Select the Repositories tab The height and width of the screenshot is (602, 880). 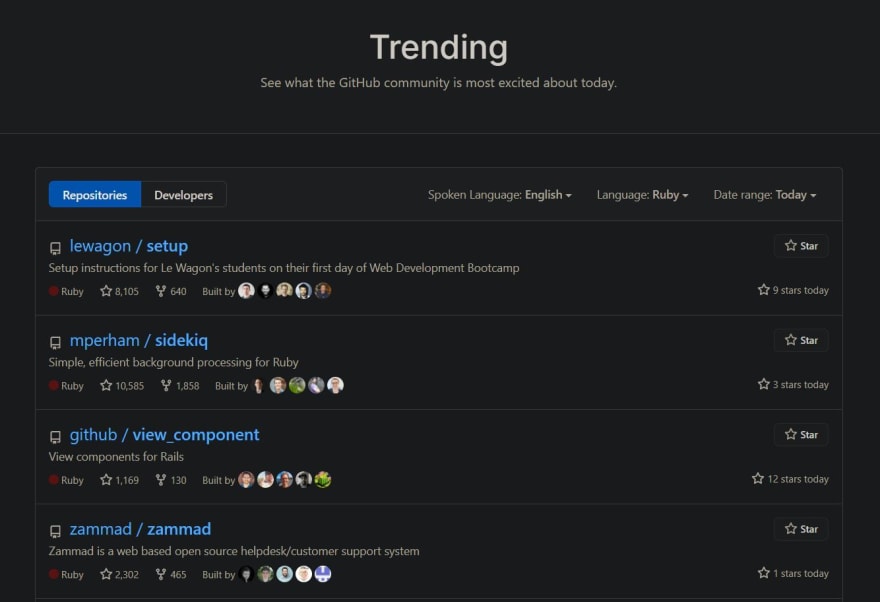[95, 195]
